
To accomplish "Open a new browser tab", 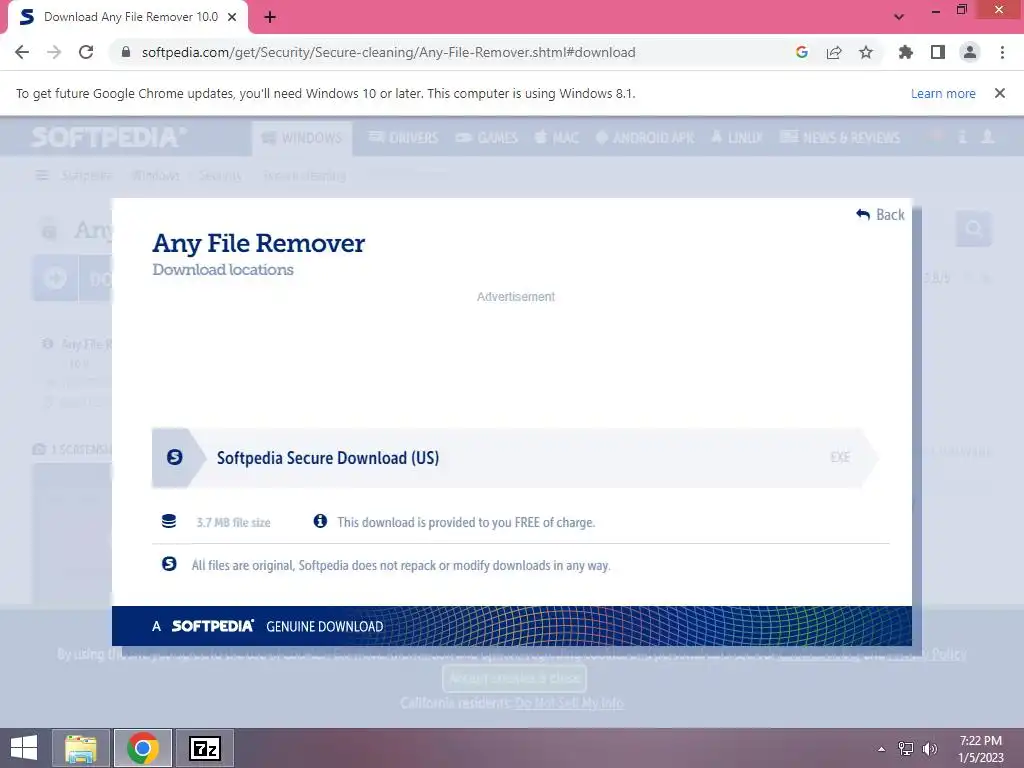I will pos(270,17).
